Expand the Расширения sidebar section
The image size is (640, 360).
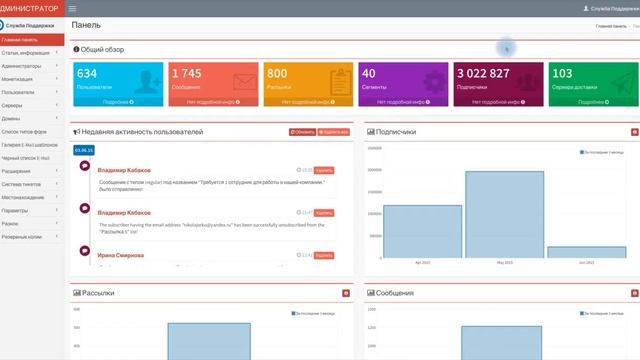(32, 171)
